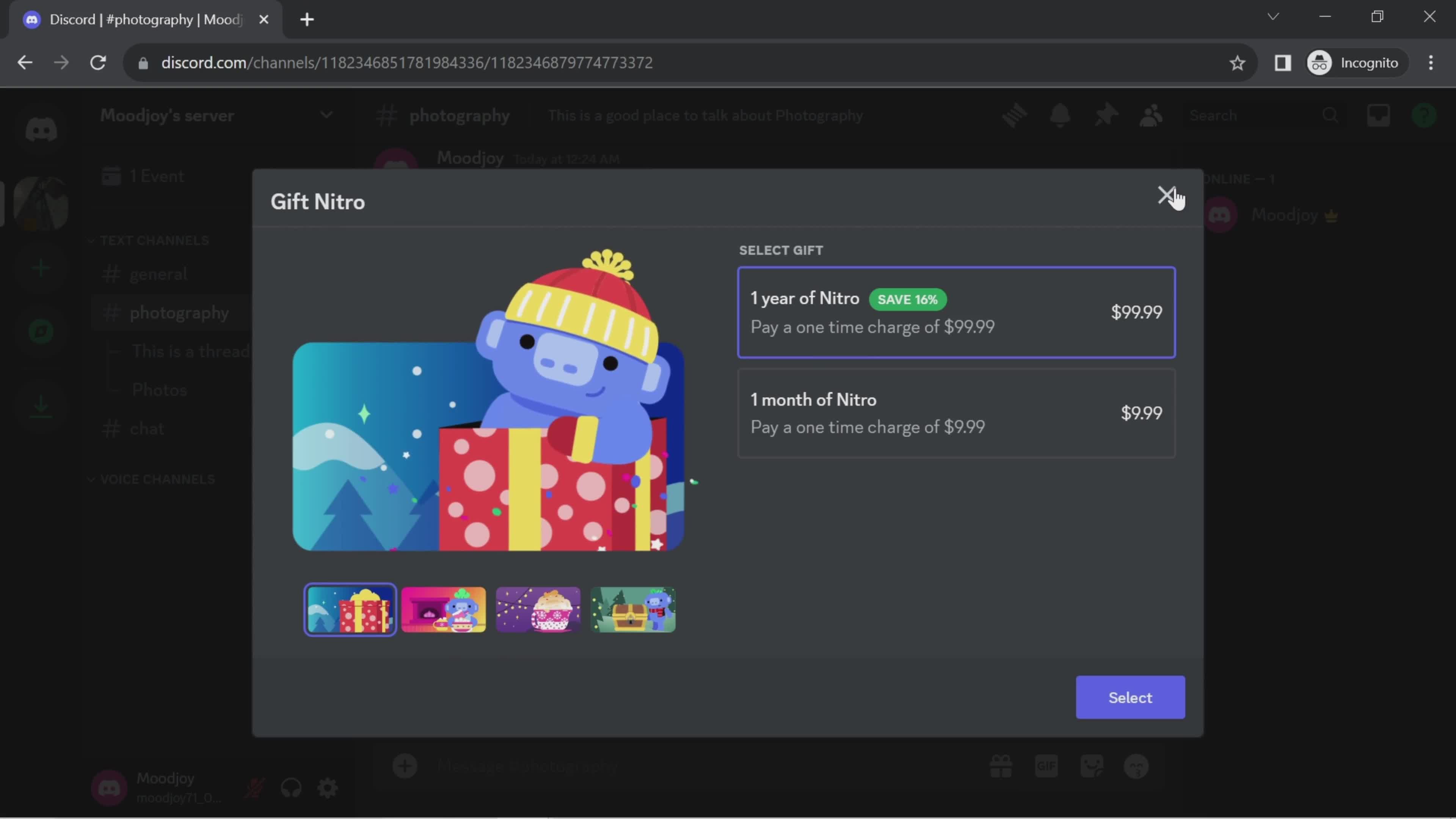
Task: Go back in browser history
Action: (x=25, y=63)
